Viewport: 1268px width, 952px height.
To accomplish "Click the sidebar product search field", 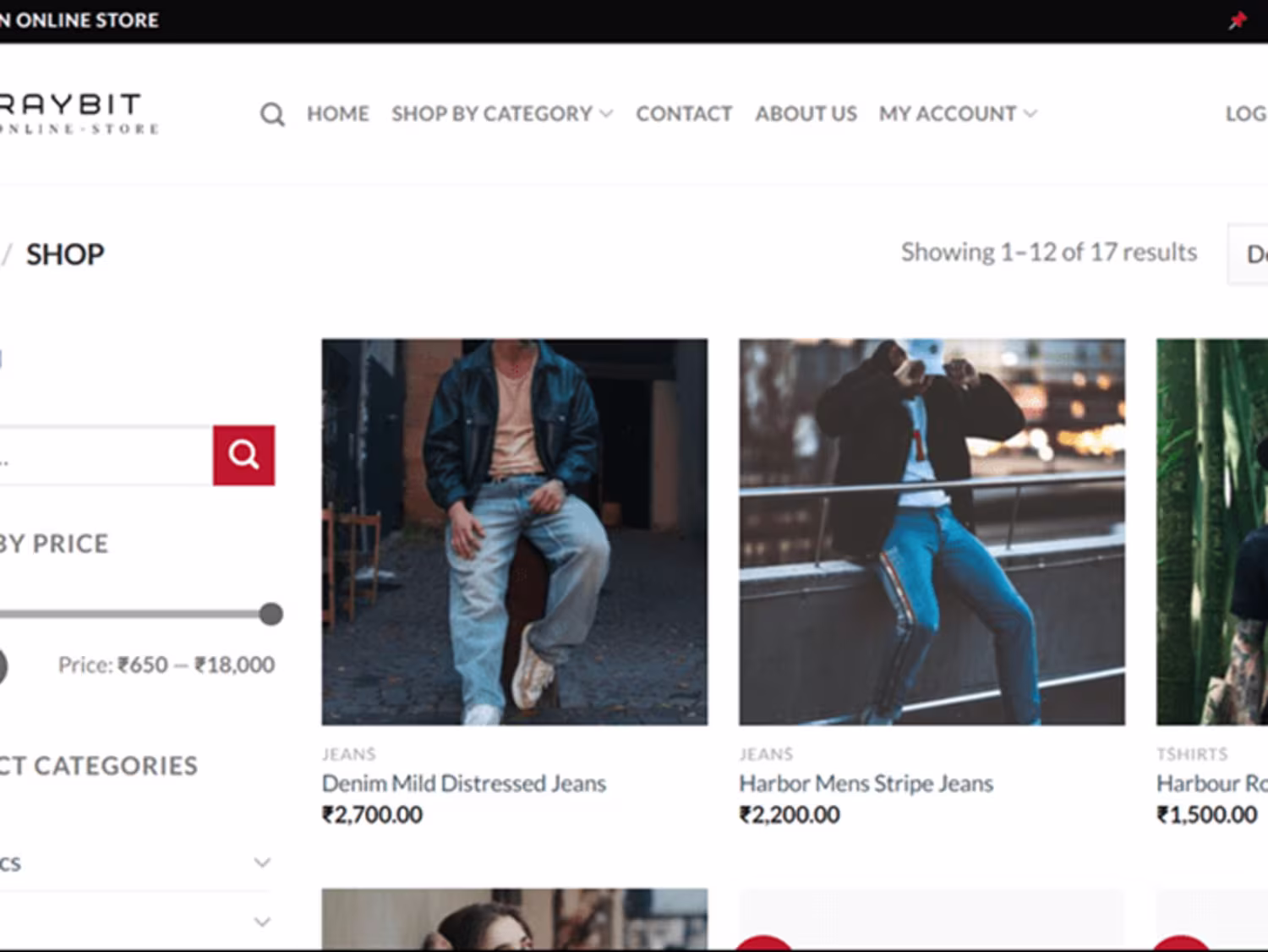I will (106, 455).
